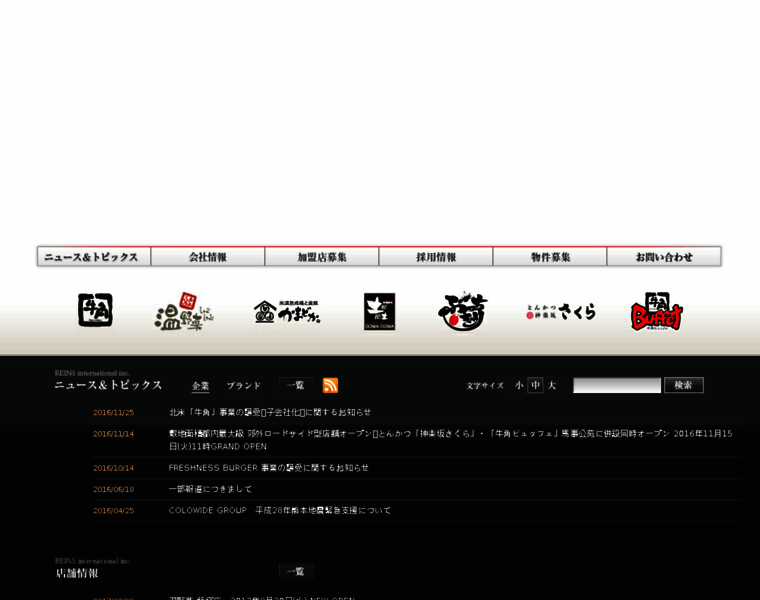The image size is (760, 600).
Task: Open news about 北米「牛角」事業
Action: tap(270, 412)
